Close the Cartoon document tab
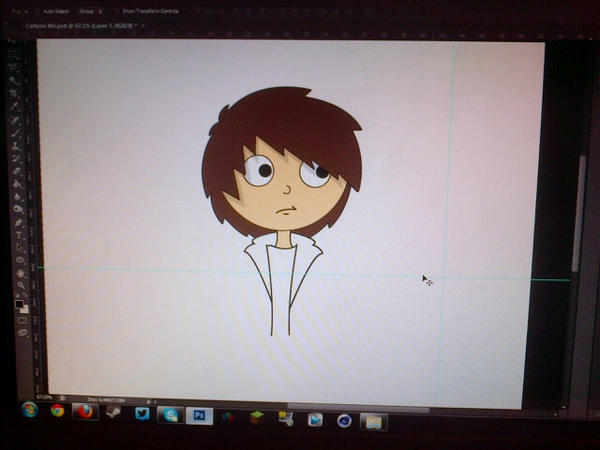The width and height of the screenshot is (600, 450). point(143,26)
